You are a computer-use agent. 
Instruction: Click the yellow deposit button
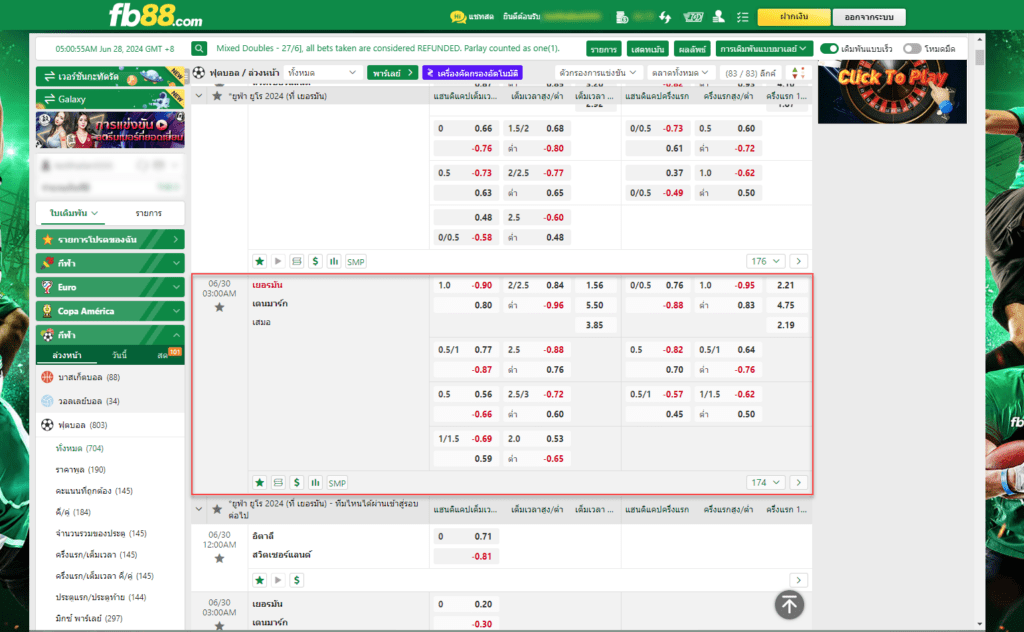(x=793, y=17)
